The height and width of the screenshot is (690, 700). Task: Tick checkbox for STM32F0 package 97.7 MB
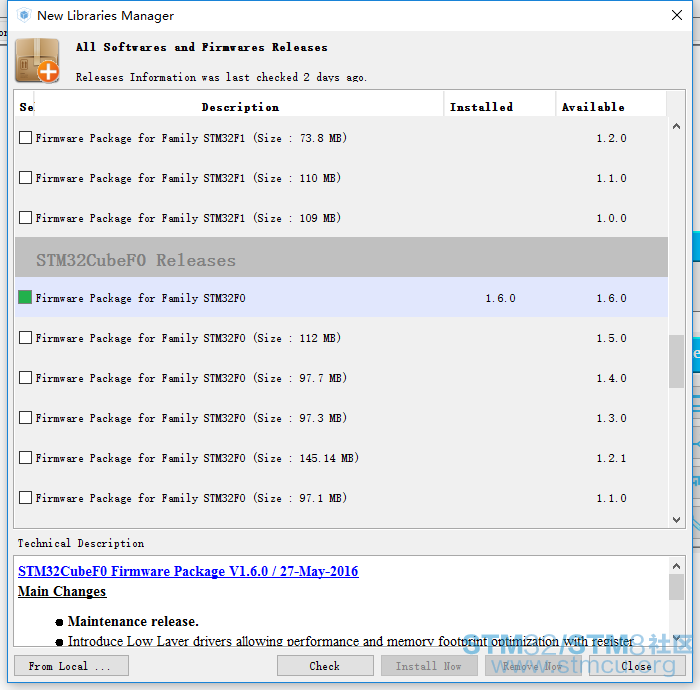[25, 378]
